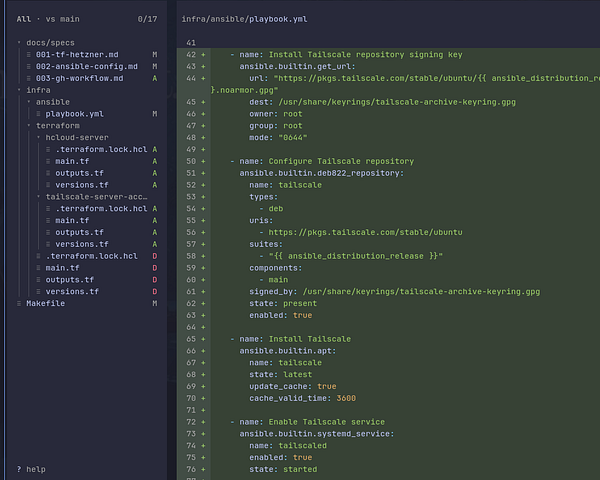Click the 'mode: "0644"' line
The image size is (600, 480).
point(278,137)
